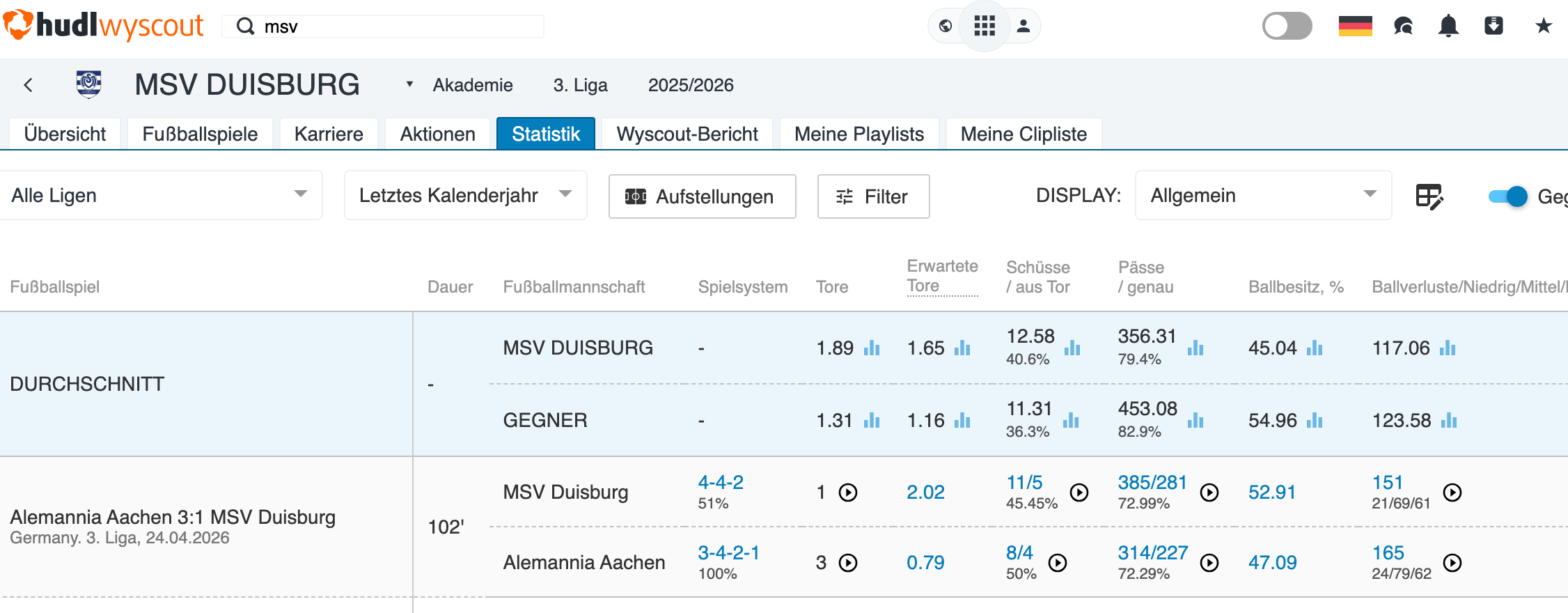Screen dimensions: 1568x613
Task: Click the search magnifier icon
Action: click(x=245, y=26)
